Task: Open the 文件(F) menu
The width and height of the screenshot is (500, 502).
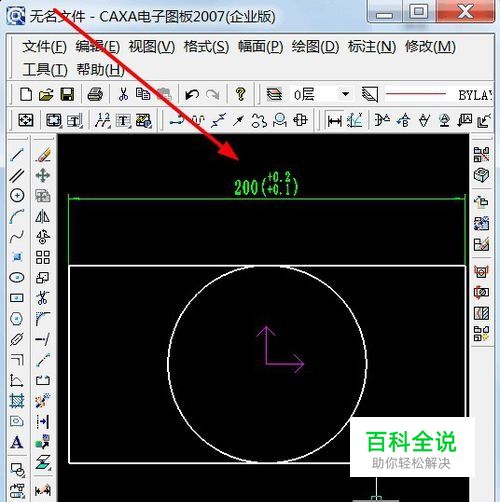Action: [45, 47]
